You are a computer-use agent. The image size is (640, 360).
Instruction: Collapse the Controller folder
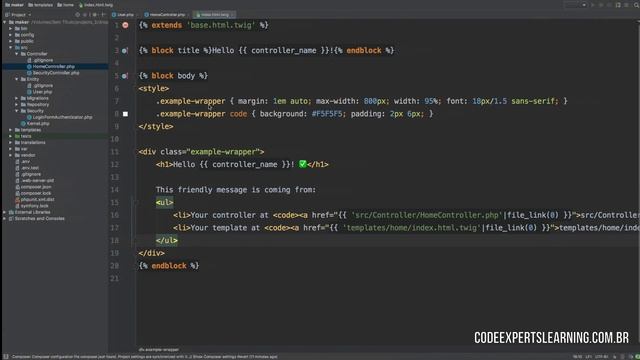pyautogui.click(x=17, y=54)
